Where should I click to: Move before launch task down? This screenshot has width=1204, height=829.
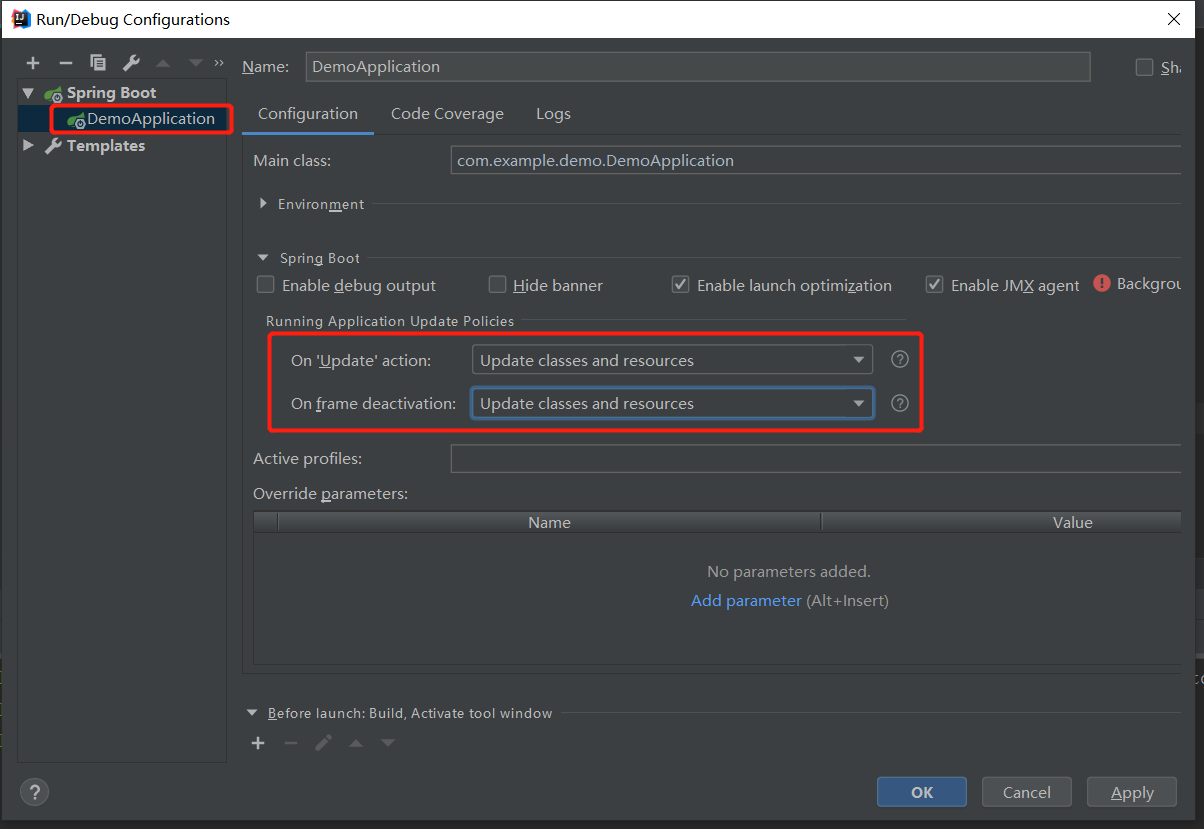tap(388, 743)
